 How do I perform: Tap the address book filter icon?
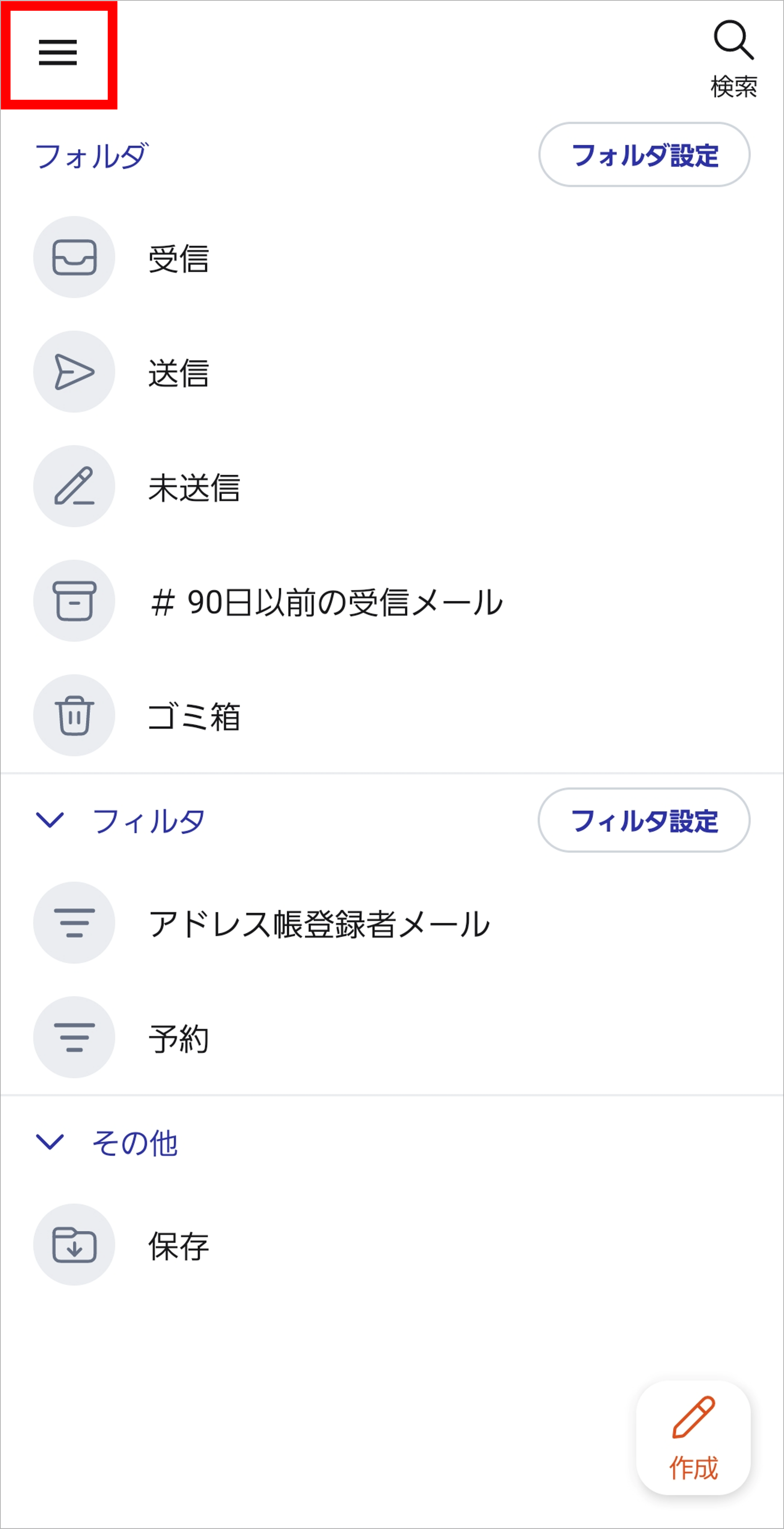[x=74, y=922]
